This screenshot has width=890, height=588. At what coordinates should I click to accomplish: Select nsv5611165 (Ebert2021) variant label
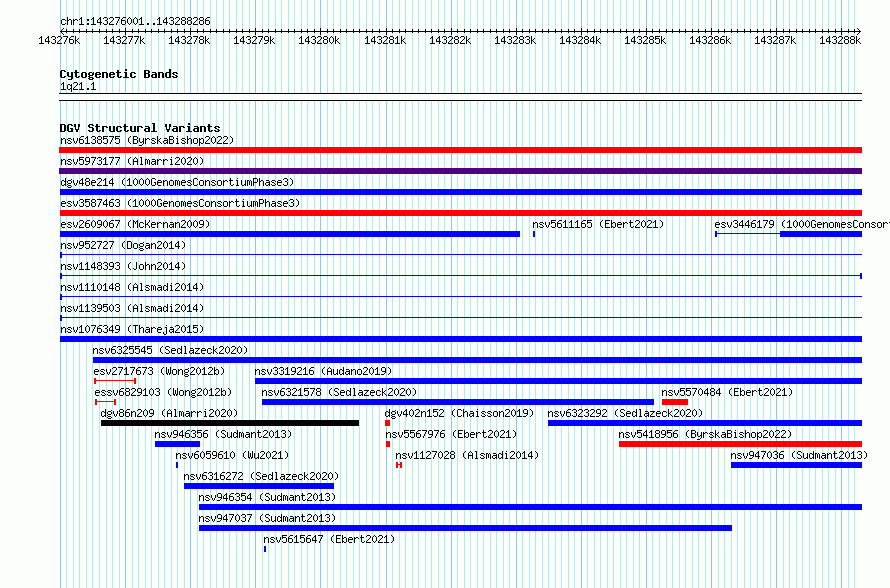coord(598,224)
